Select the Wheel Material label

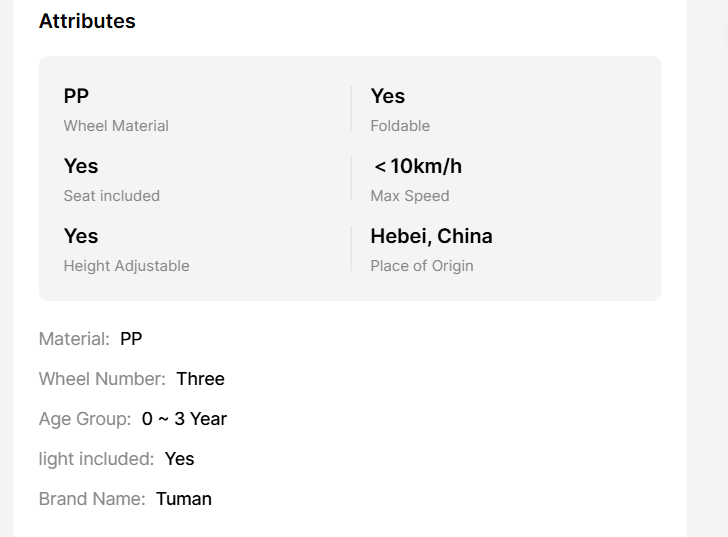click(x=116, y=126)
